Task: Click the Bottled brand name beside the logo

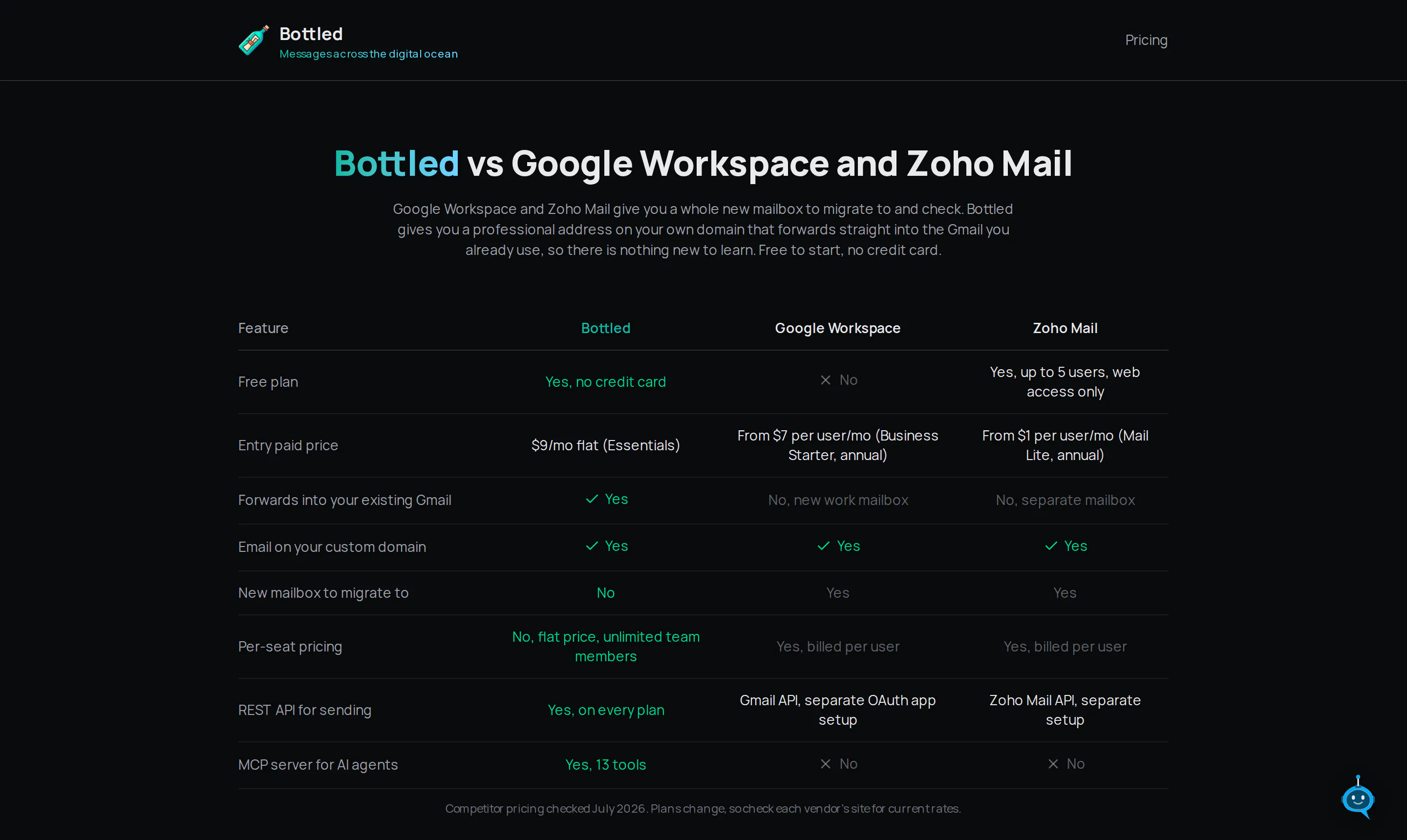Action: click(x=311, y=34)
